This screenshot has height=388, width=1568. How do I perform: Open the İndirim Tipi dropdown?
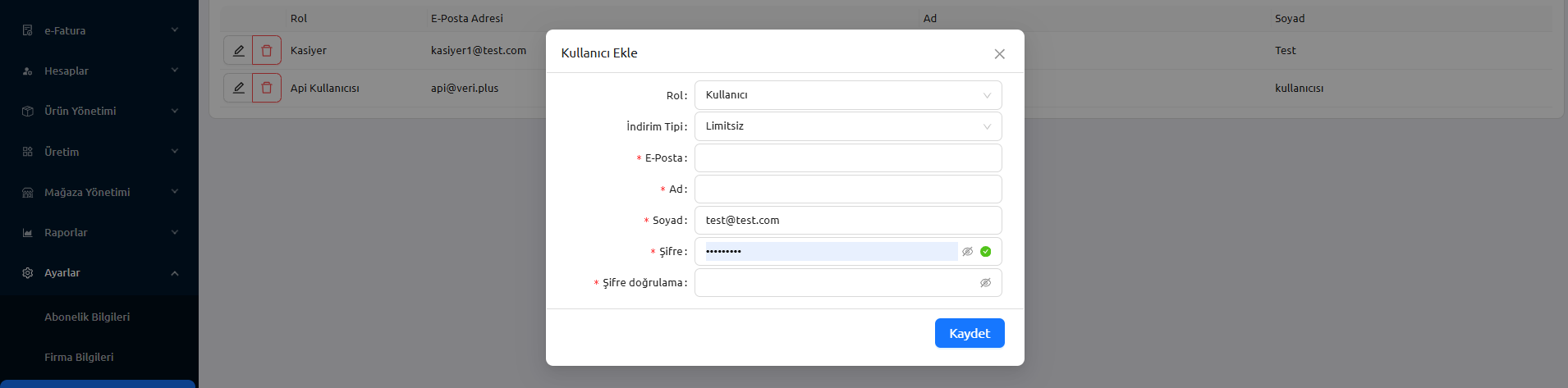[x=848, y=126]
